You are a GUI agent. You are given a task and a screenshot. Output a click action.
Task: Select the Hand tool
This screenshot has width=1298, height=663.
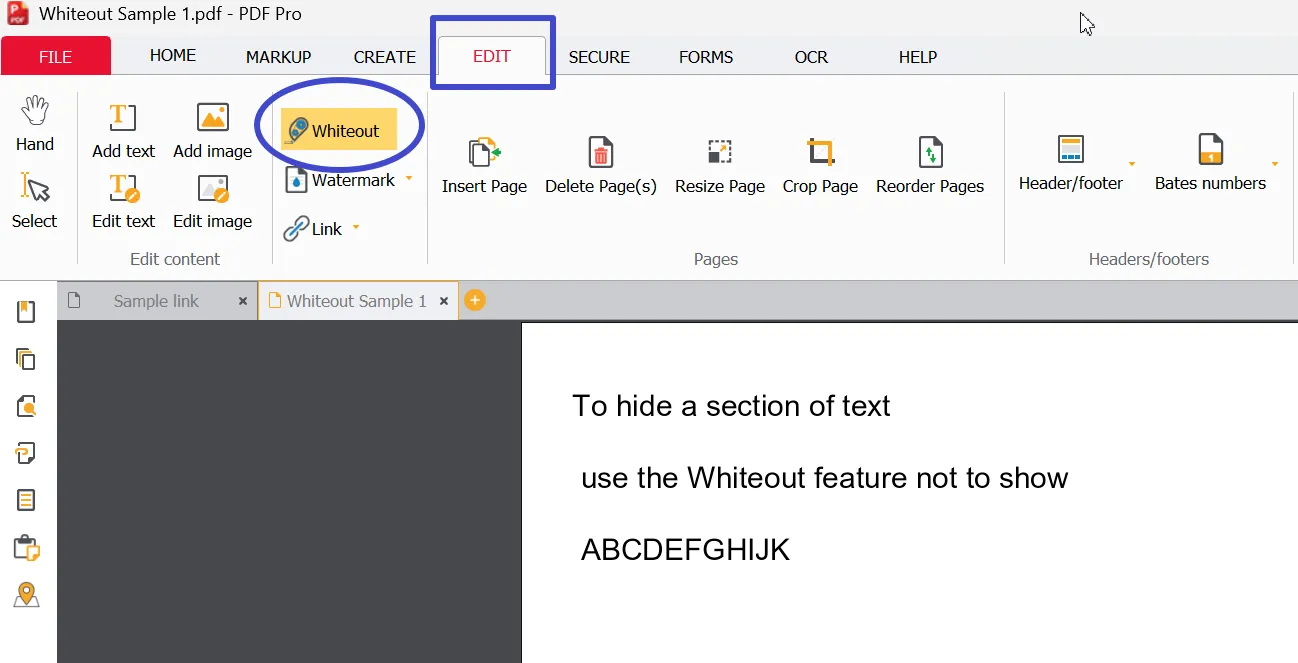pyautogui.click(x=34, y=124)
